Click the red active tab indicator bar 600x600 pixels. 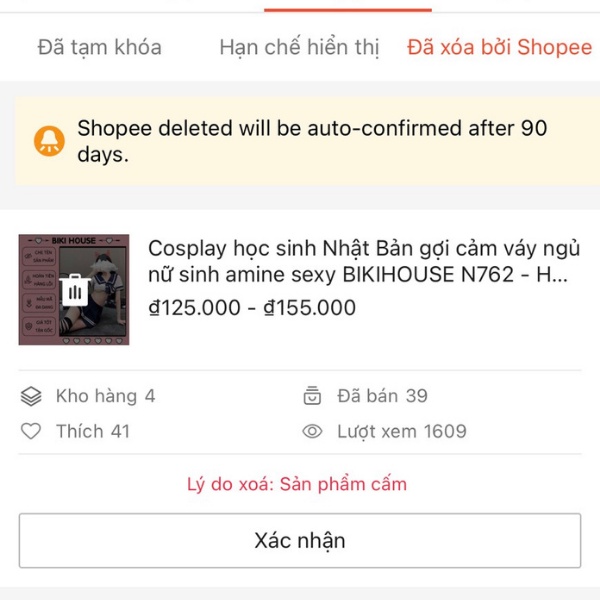[348, 9]
